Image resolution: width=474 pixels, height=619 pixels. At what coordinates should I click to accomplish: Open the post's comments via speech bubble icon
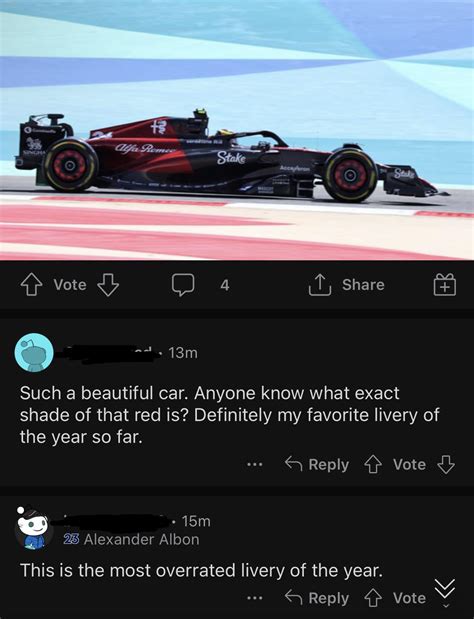point(183,285)
